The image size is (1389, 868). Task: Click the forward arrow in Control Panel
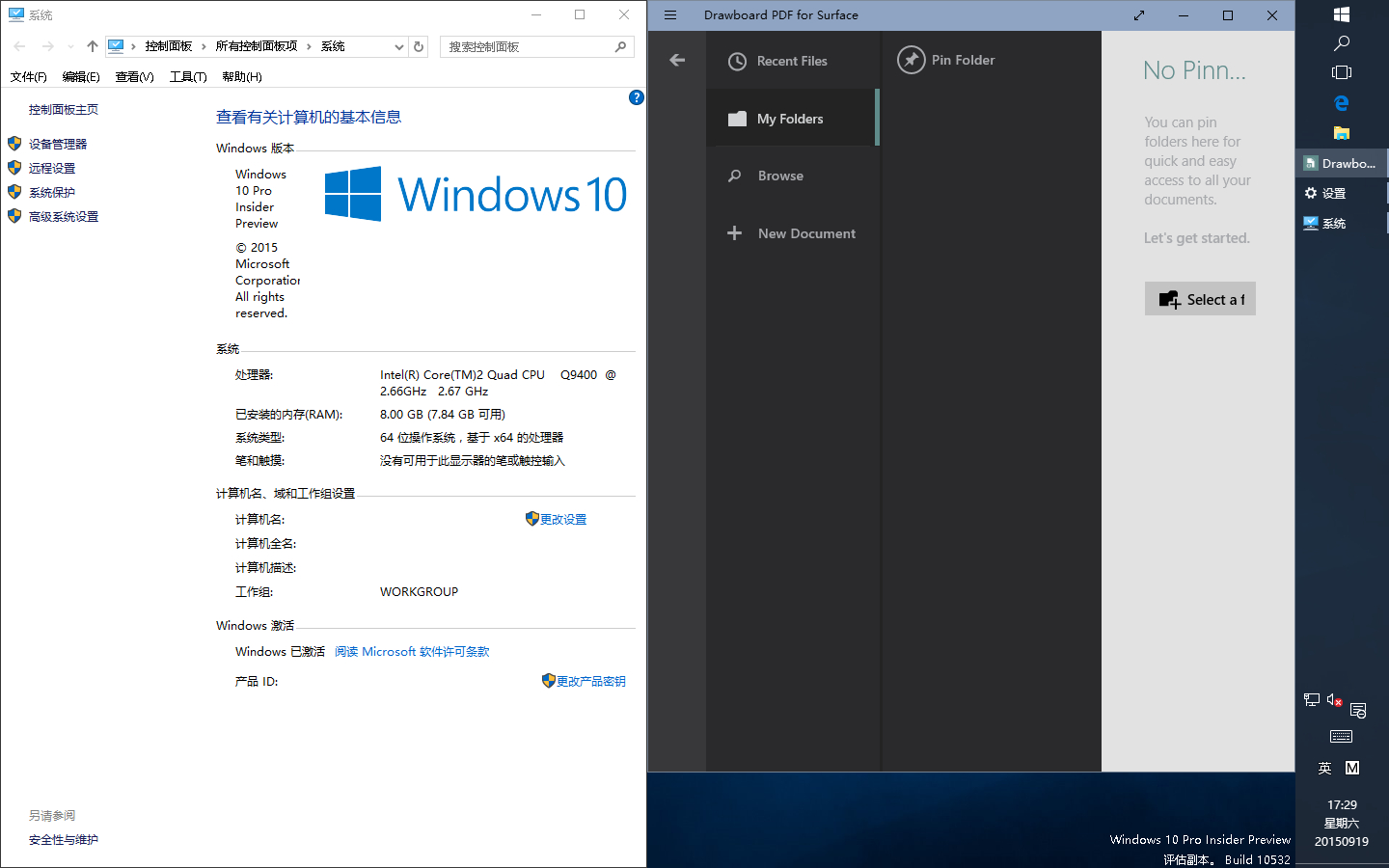coord(47,46)
